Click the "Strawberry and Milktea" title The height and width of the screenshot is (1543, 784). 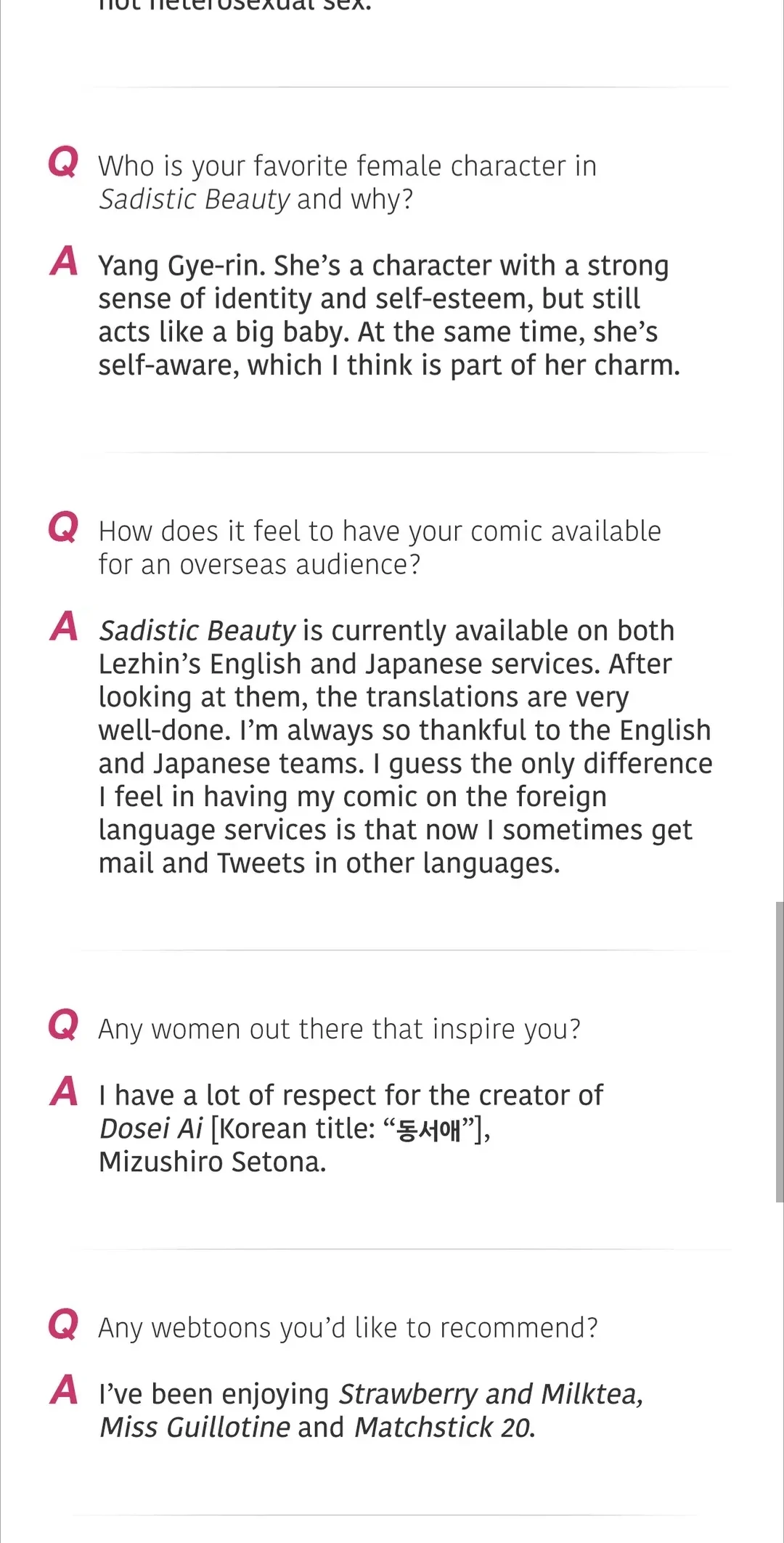click(490, 1395)
